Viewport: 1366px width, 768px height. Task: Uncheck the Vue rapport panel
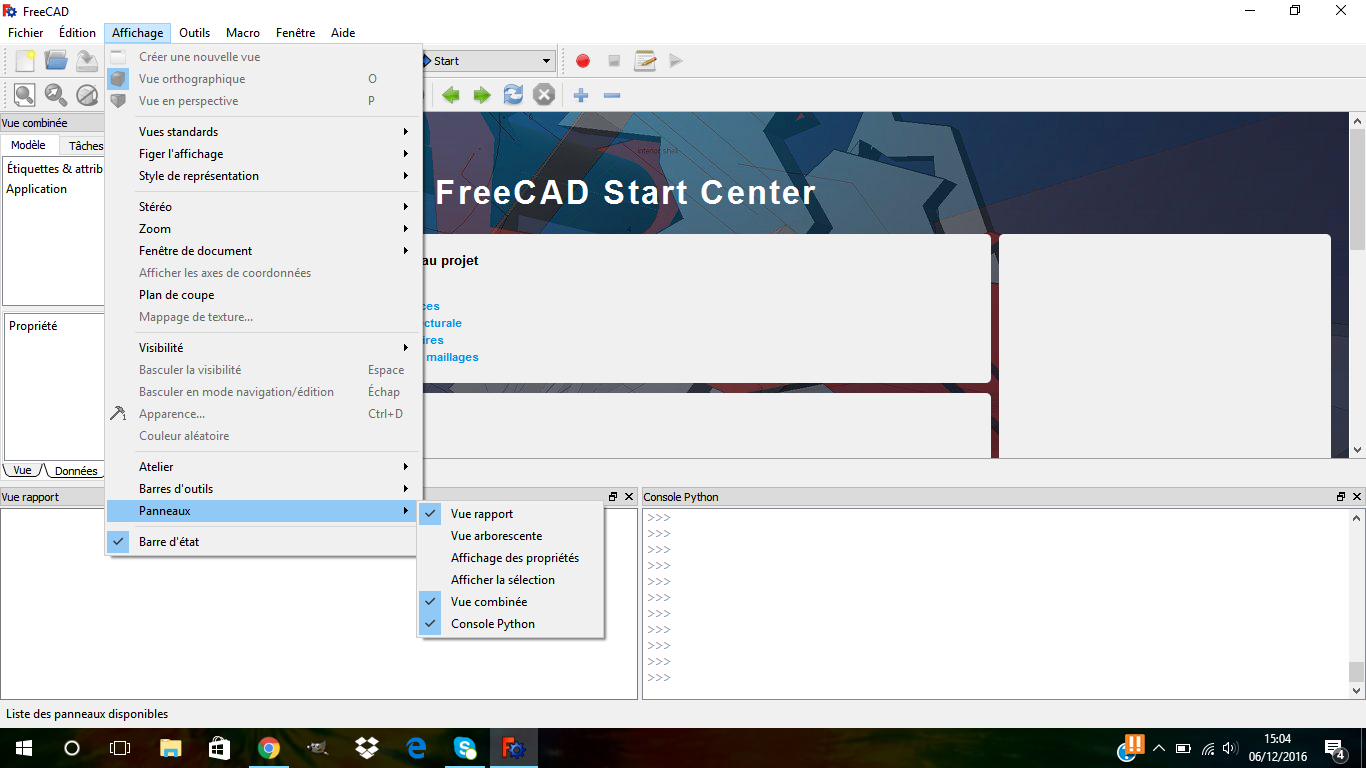click(482, 514)
